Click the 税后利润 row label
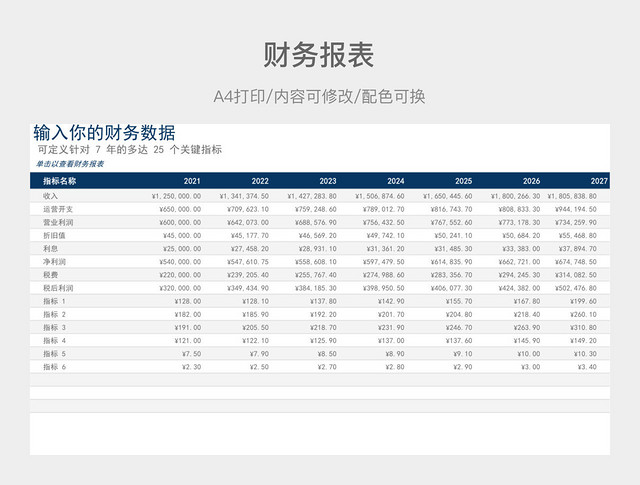The image size is (640, 485). point(58,288)
